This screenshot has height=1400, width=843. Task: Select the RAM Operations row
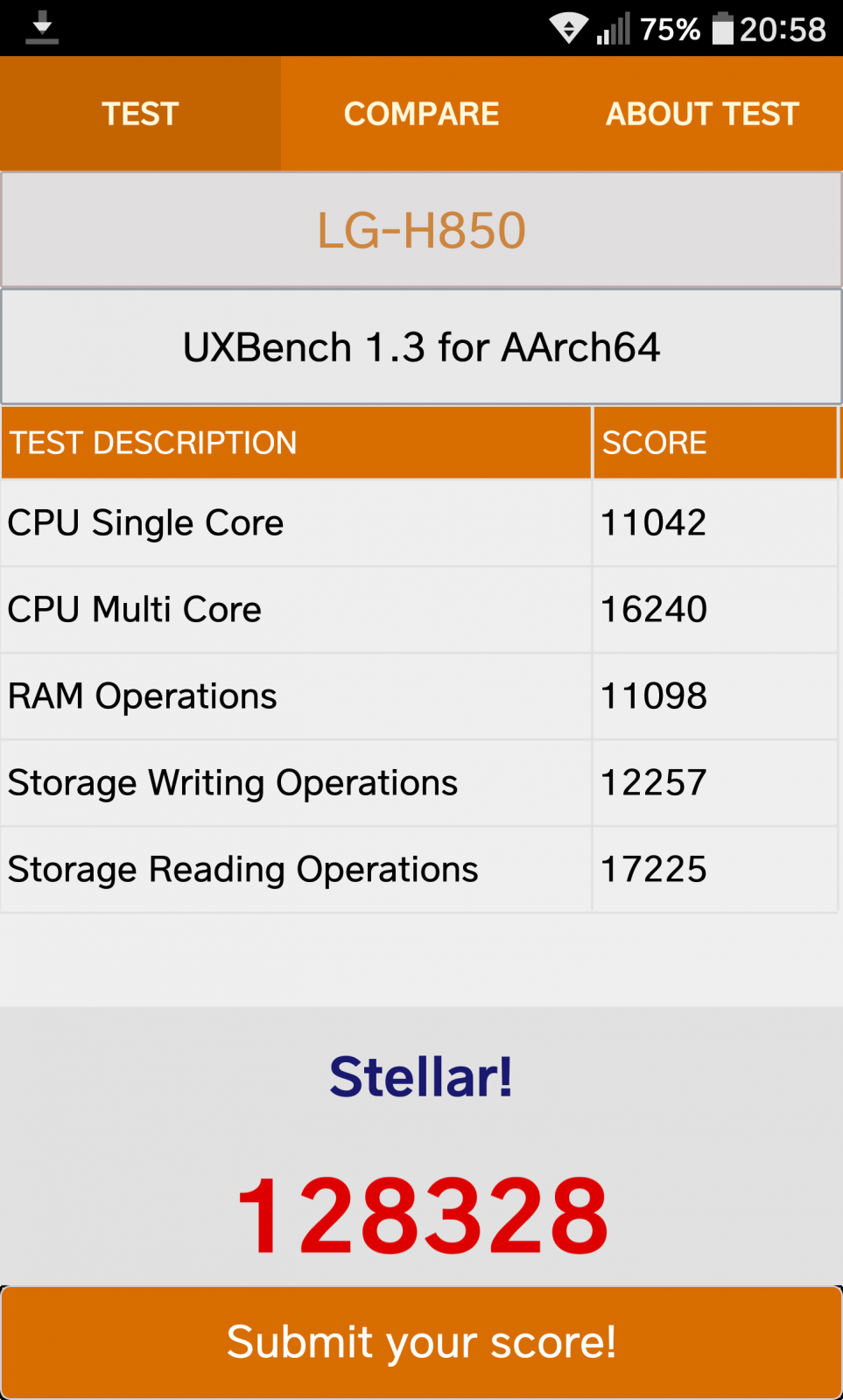(419, 696)
